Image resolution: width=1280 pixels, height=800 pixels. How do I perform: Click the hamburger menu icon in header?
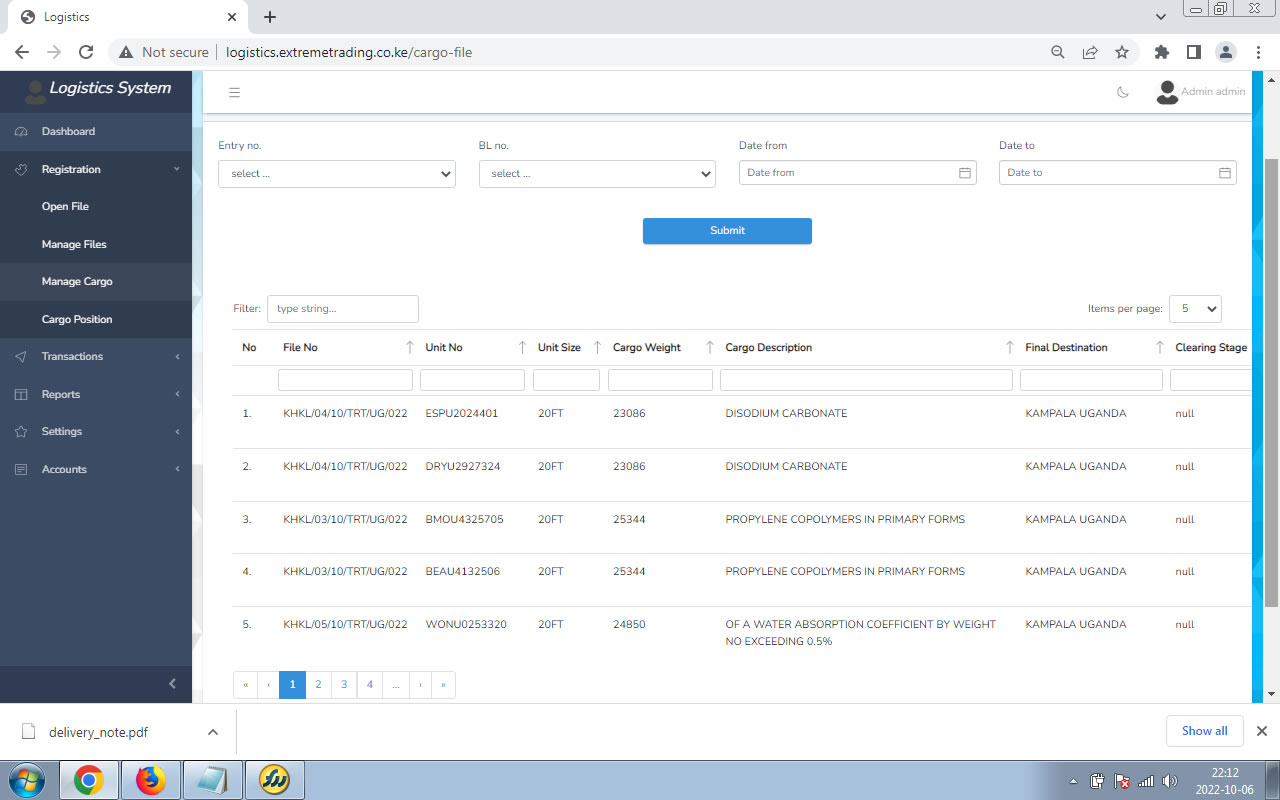[x=235, y=93]
